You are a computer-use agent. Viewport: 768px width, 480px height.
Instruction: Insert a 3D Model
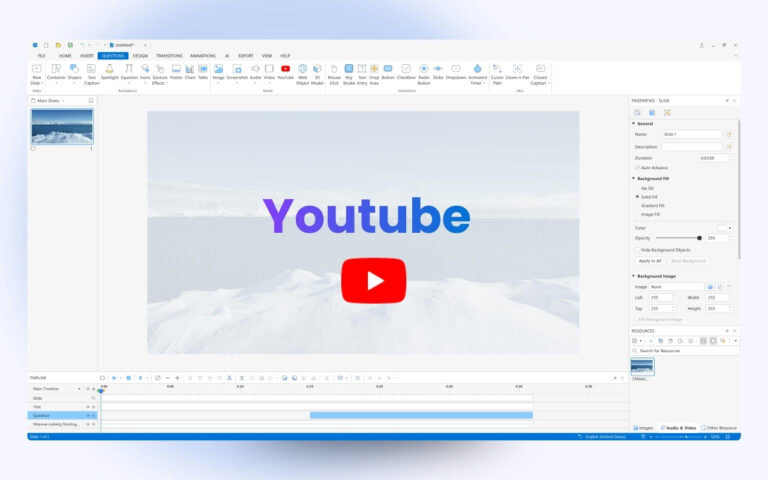click(317, 74)
